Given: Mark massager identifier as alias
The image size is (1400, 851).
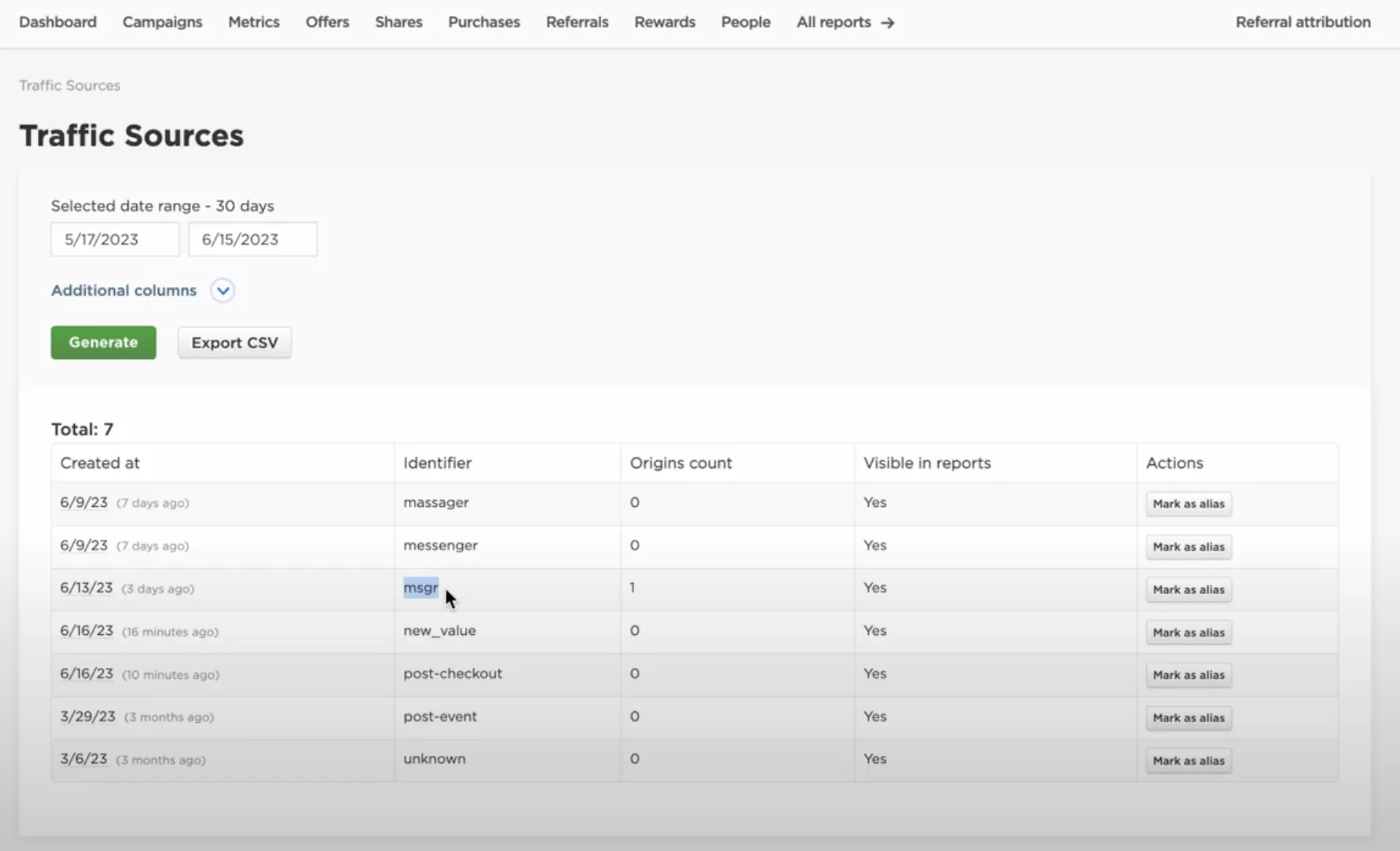Looking at the screenshot, I should click(x=1188, y=504).
